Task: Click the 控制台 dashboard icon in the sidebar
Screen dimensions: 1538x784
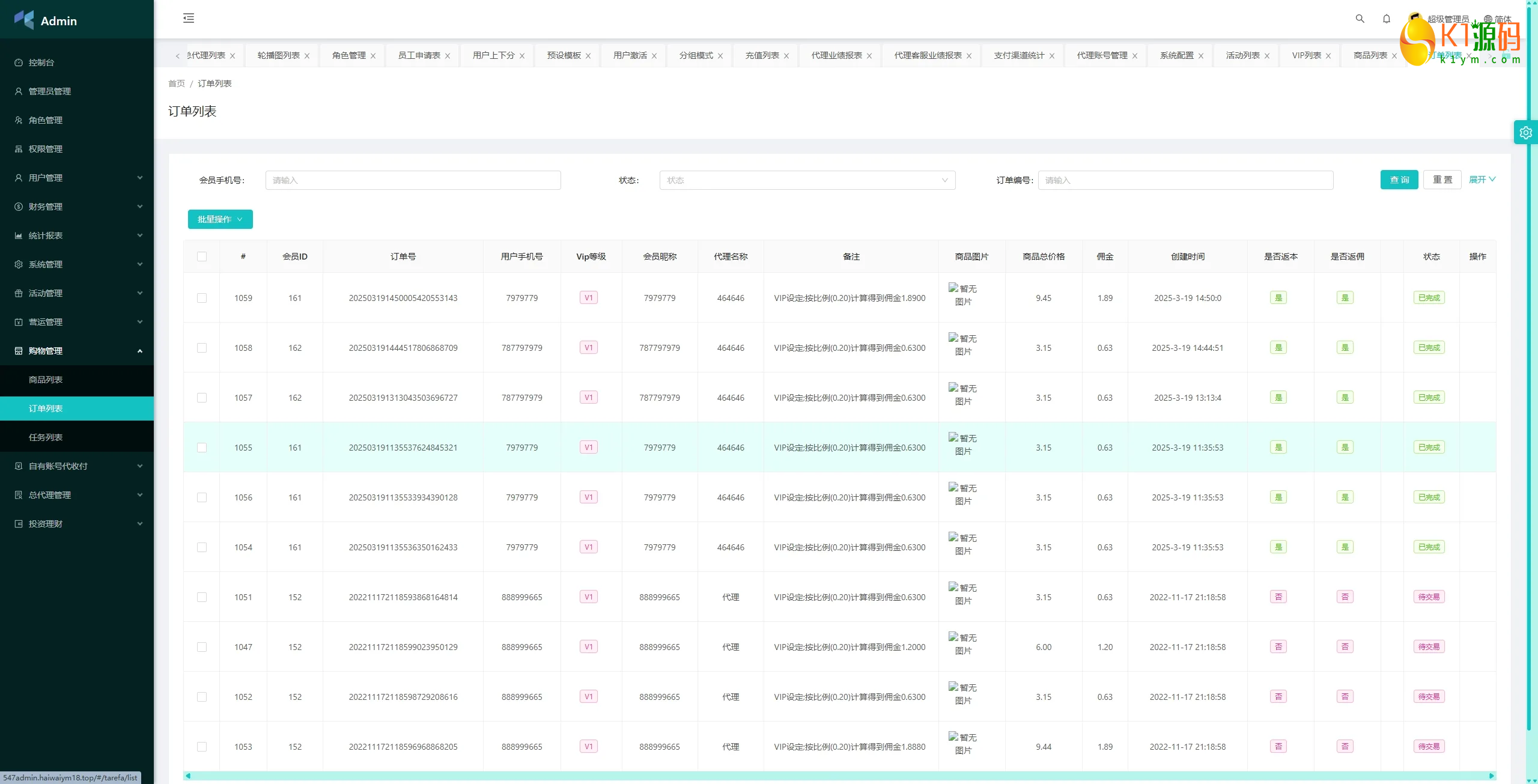Action: pyautogui.click(x=19, y=62)
